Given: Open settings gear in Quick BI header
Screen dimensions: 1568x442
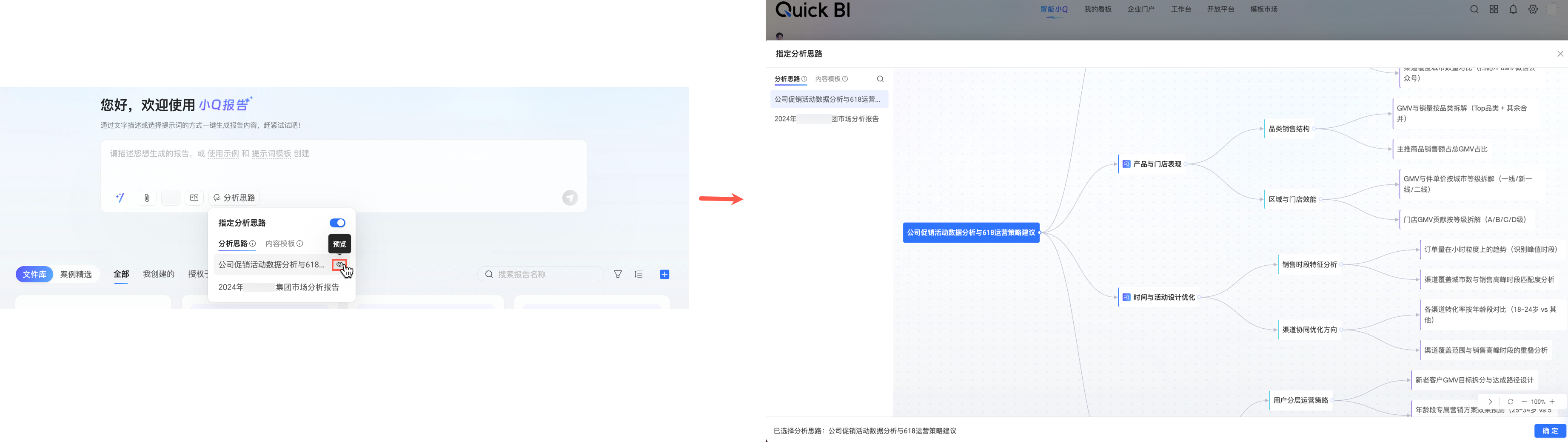Looking at the screenshot, I should coord(1533,9).
